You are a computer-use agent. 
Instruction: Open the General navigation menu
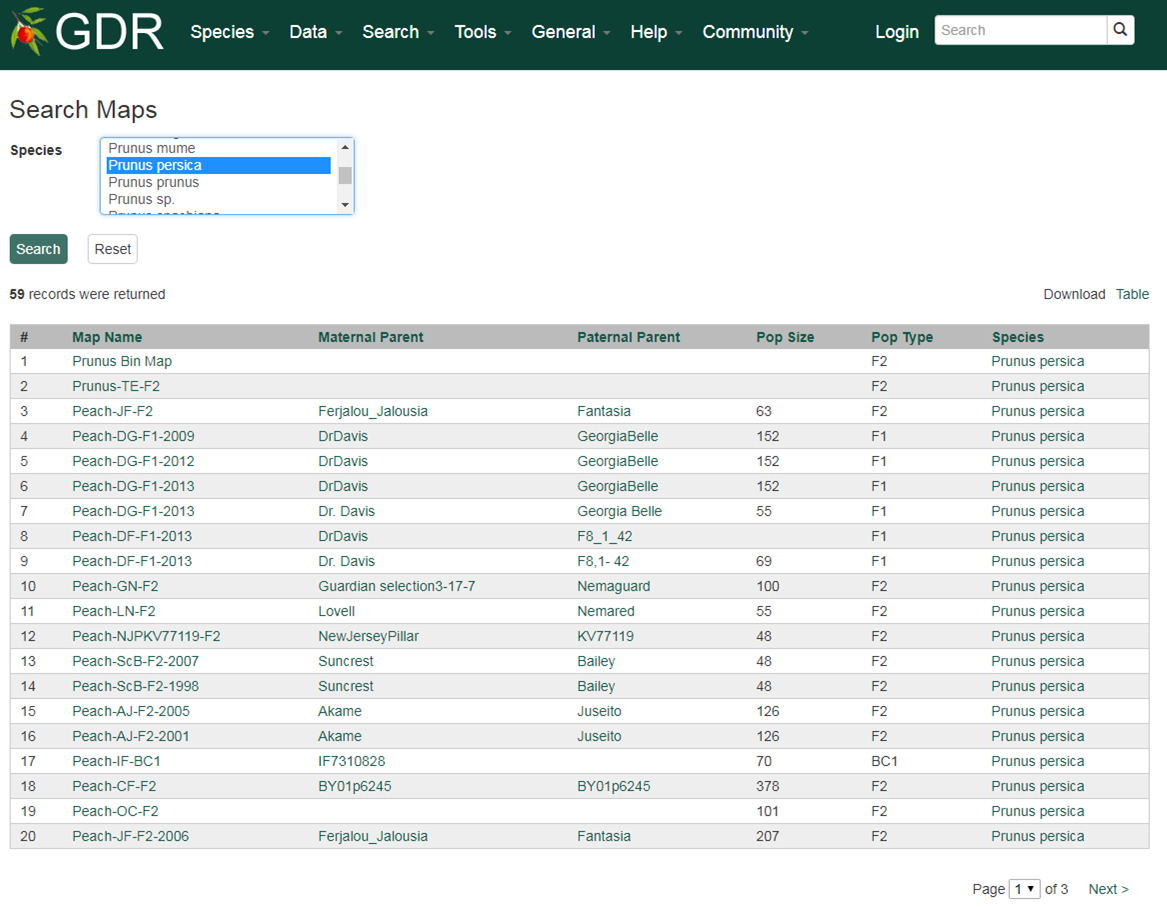coord(571,32)
